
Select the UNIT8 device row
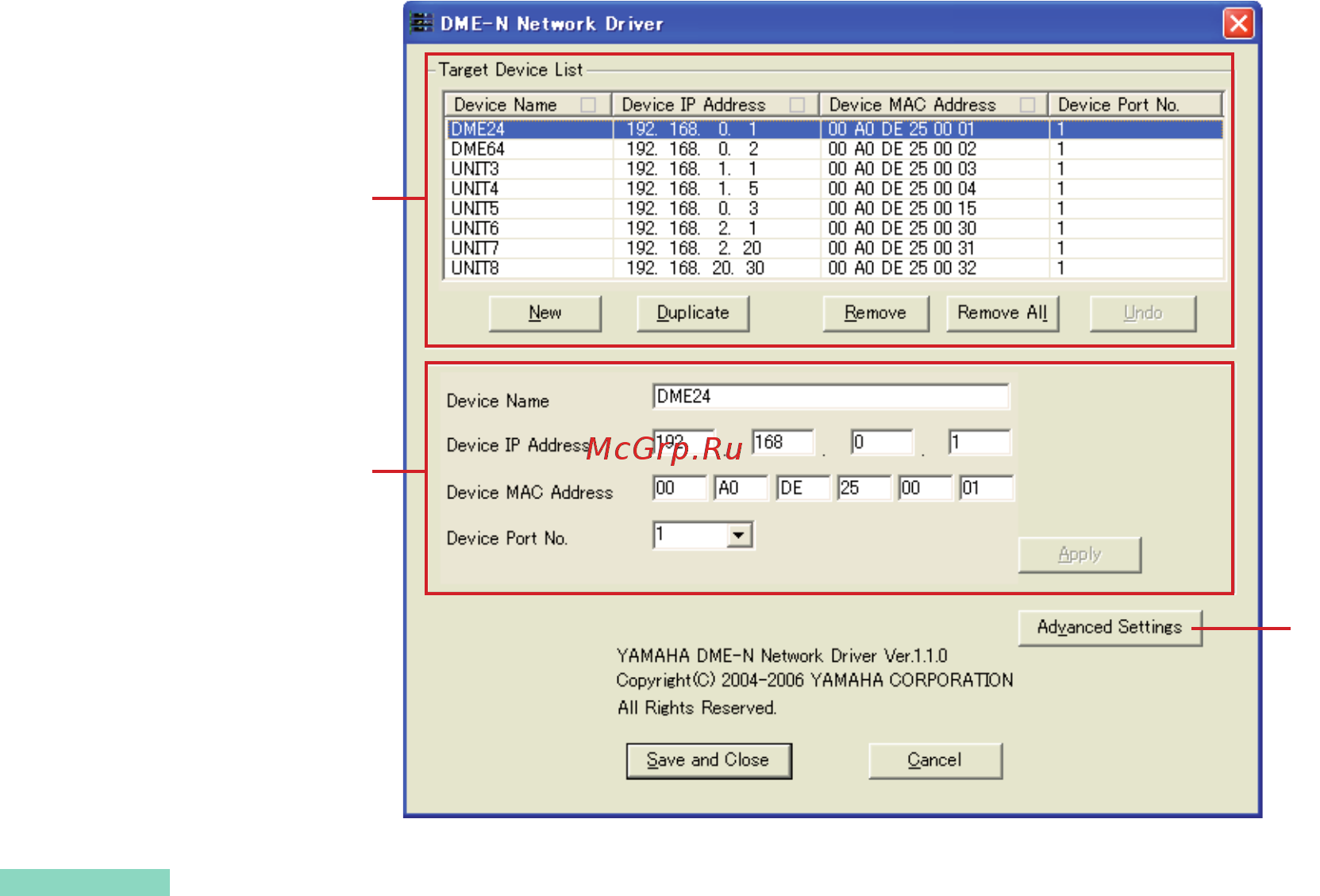(834, 268)
